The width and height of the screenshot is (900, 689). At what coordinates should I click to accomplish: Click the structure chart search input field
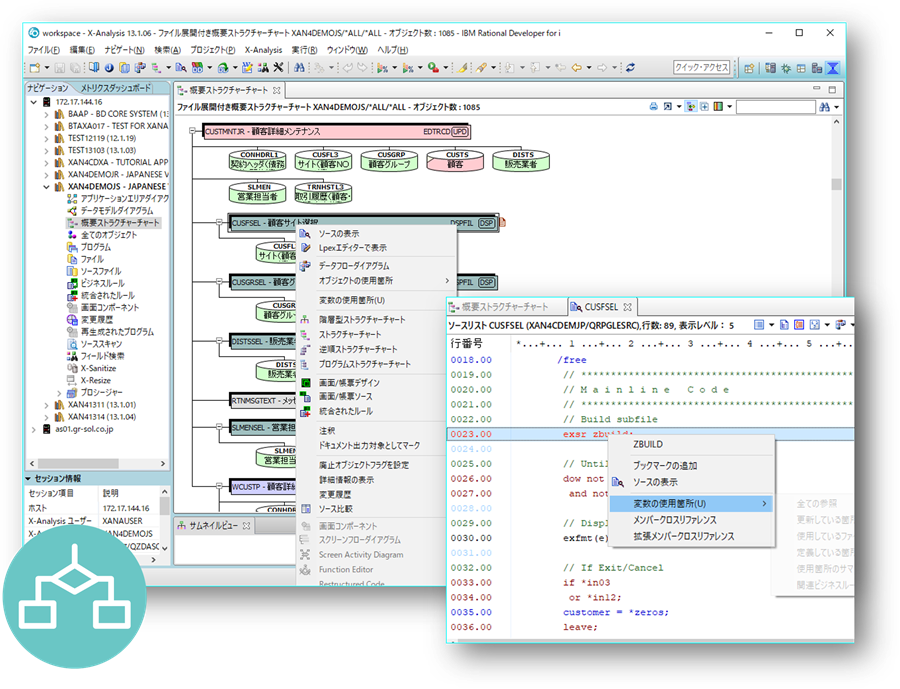[x=775, y=107]
